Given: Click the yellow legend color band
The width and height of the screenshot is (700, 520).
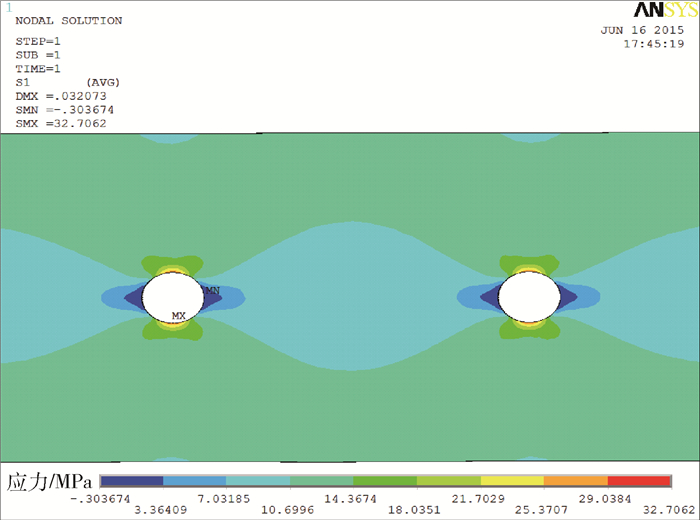Looking at the screenshot, I should pos(511,481).
